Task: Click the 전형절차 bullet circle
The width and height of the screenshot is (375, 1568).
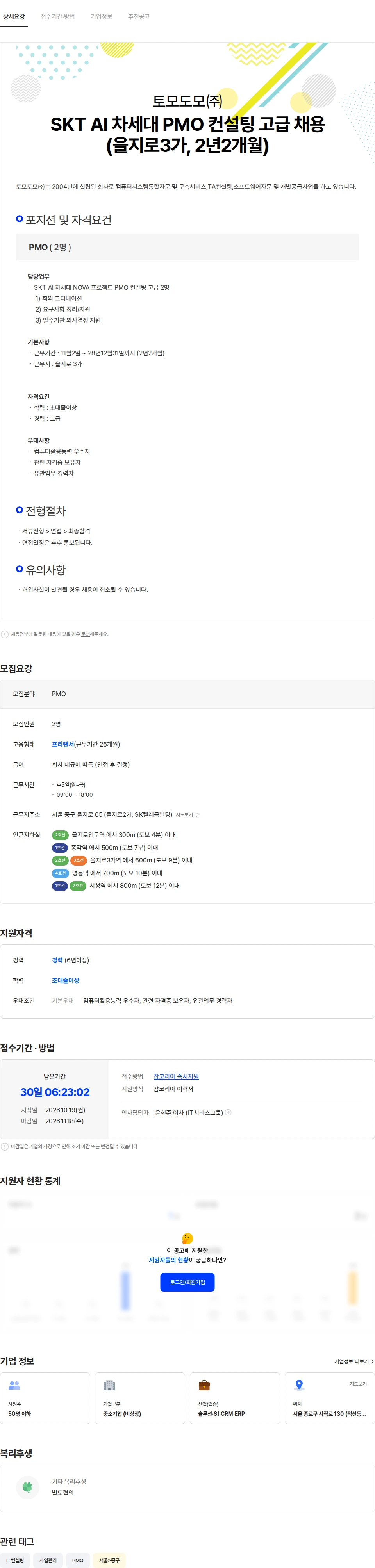Action: click(x=20, y=510)
